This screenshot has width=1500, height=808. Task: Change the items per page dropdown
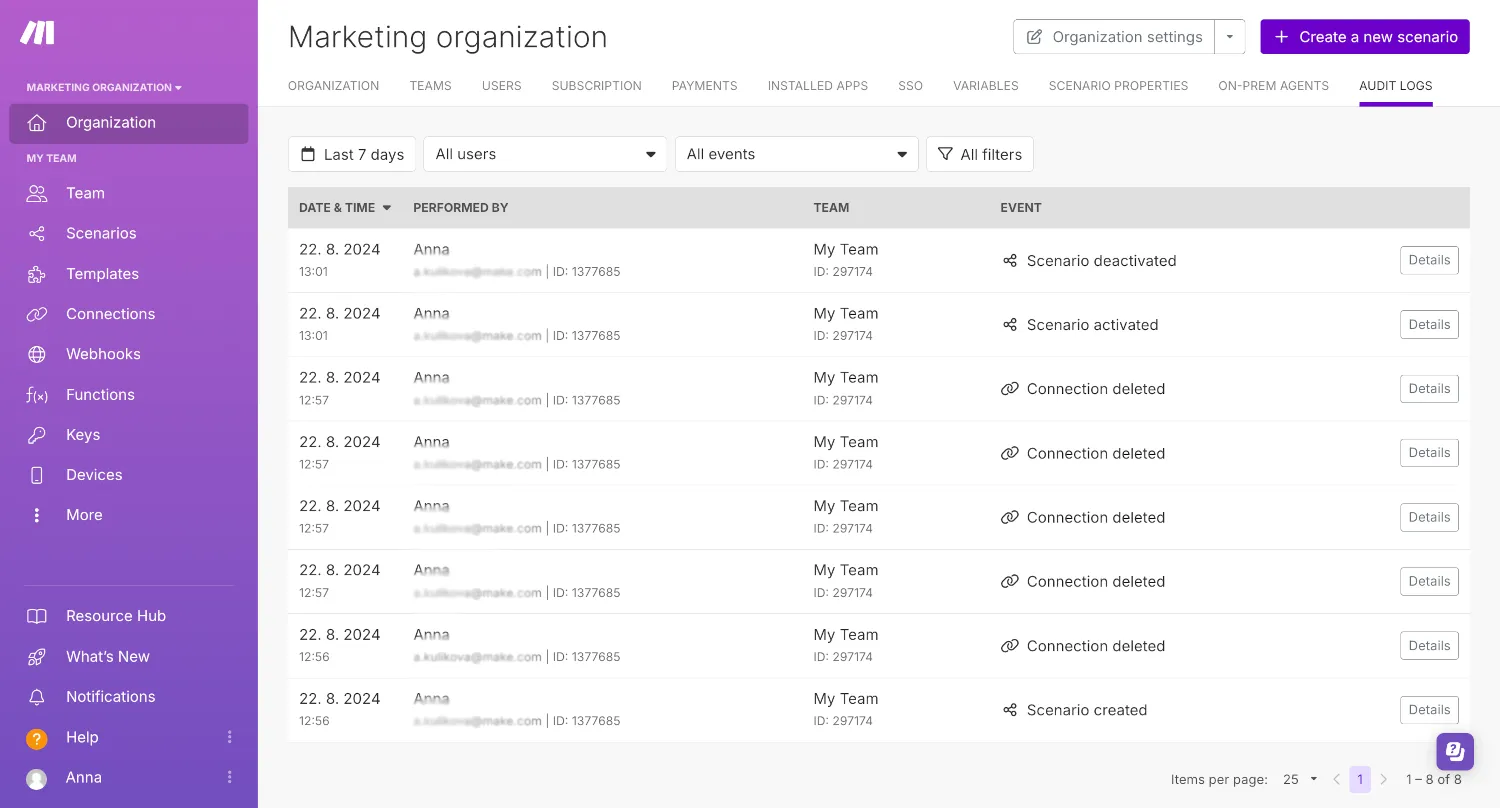[x=1300, y=779]
